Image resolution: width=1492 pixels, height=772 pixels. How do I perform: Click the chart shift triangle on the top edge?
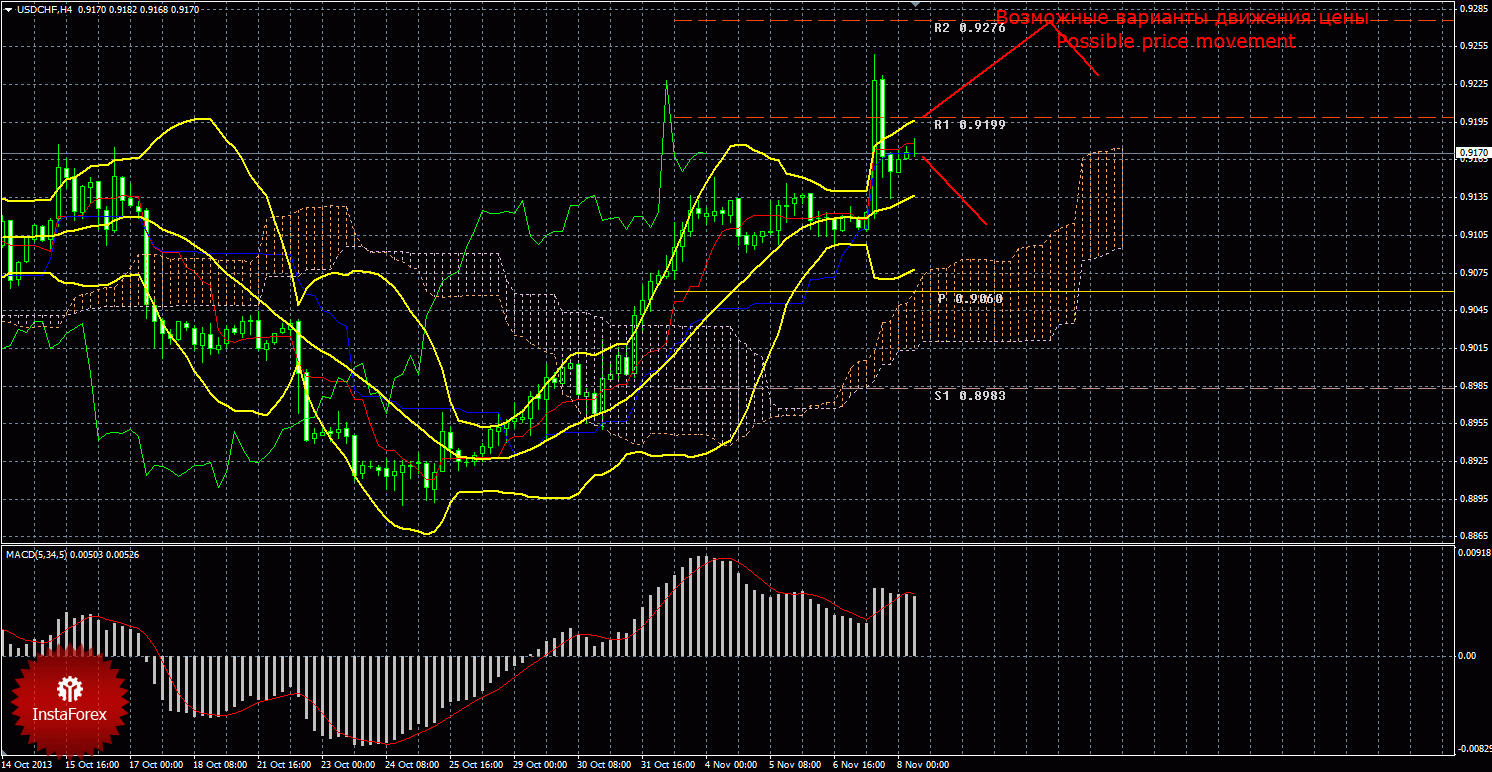[x=914, y=5]
